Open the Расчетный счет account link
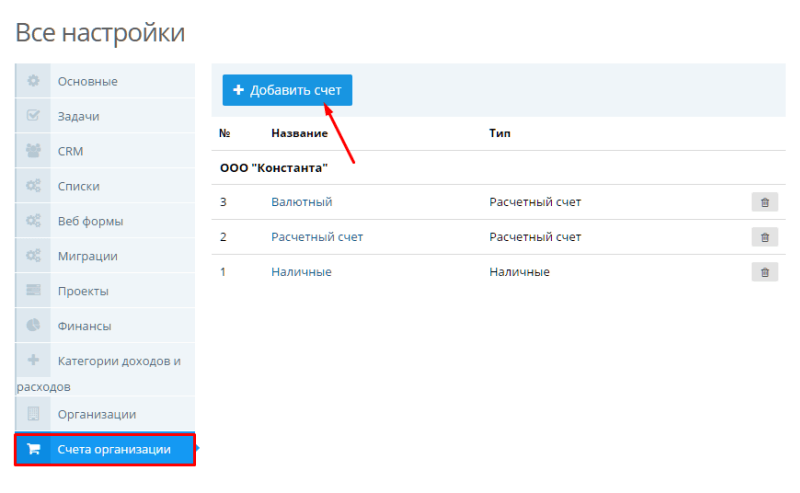 tap(316, 237)
